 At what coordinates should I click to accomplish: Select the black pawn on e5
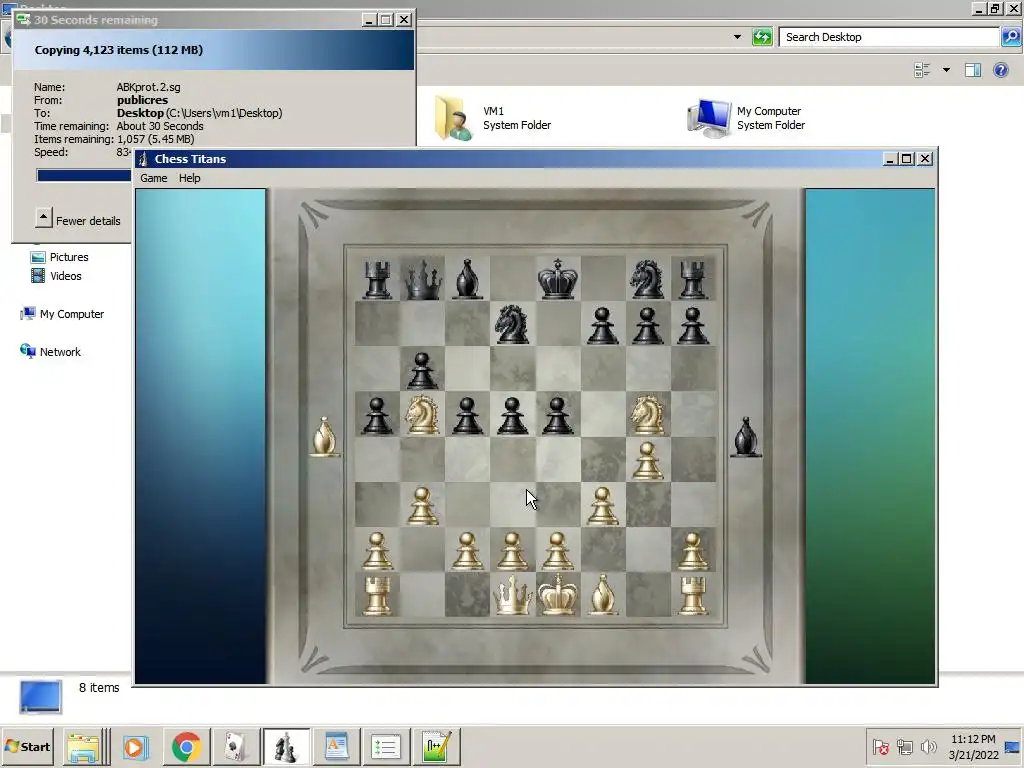[558, 415]
